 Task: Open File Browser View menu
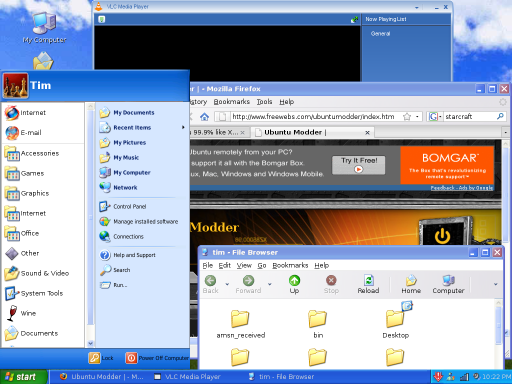[x=244, y=265]
